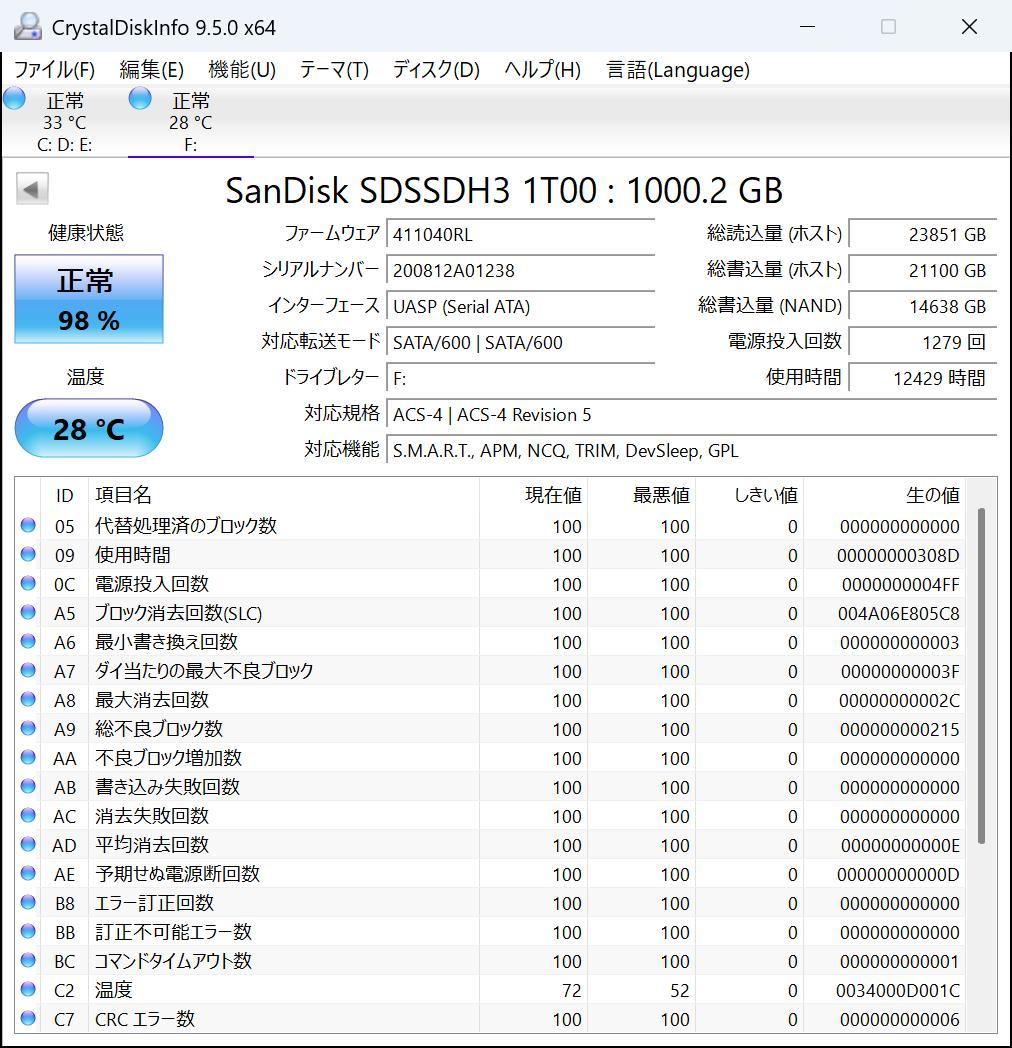Click status dot for row AA

point(28,757)
